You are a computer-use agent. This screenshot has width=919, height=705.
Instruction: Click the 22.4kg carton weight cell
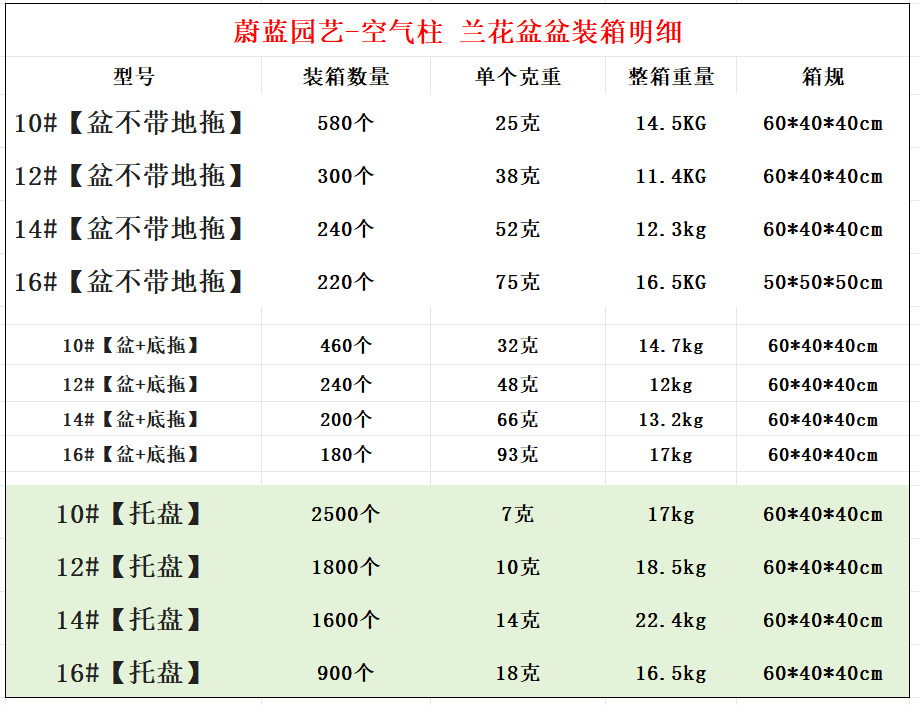[671, 620]
